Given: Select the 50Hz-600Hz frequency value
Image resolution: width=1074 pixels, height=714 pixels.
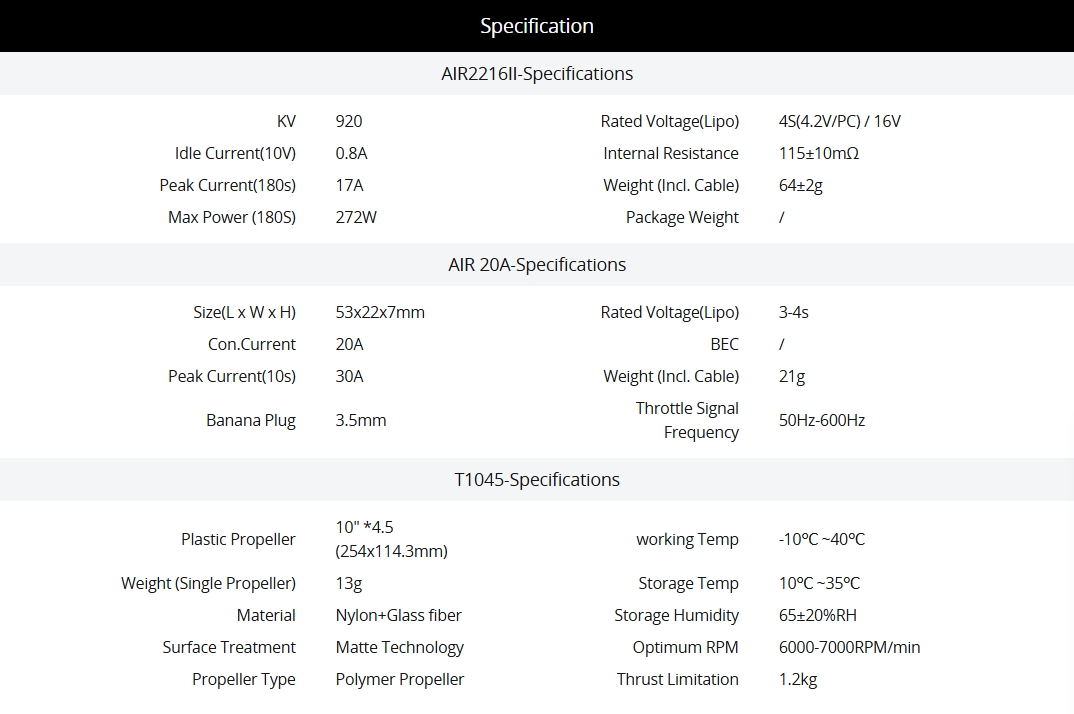Looking at the screenshot, I should [x=821, y=420].
